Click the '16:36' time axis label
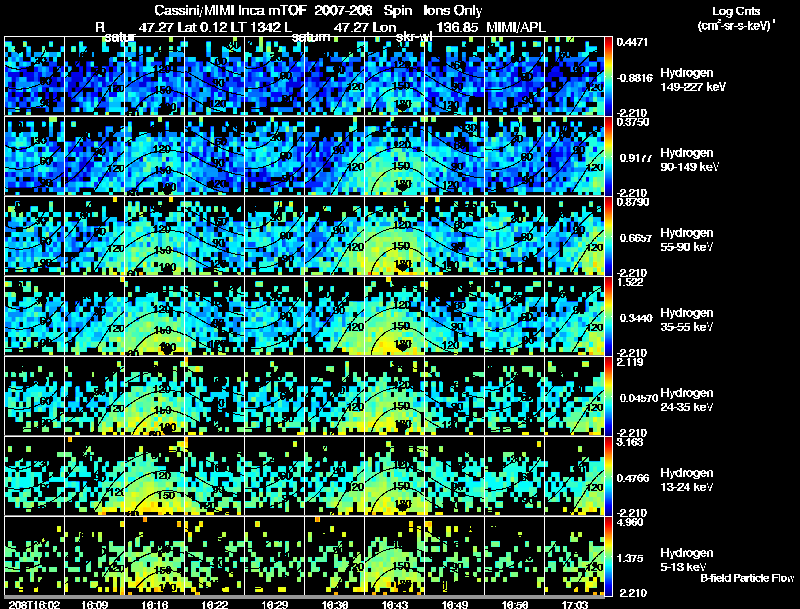 [x=335, y=604]
